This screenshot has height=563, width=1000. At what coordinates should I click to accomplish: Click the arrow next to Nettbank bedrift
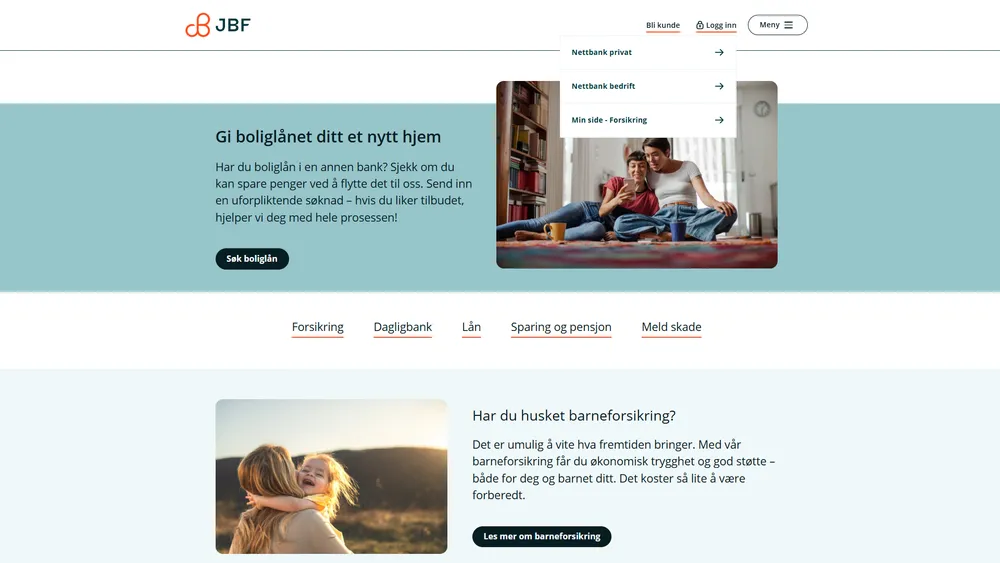pos(719,86)
